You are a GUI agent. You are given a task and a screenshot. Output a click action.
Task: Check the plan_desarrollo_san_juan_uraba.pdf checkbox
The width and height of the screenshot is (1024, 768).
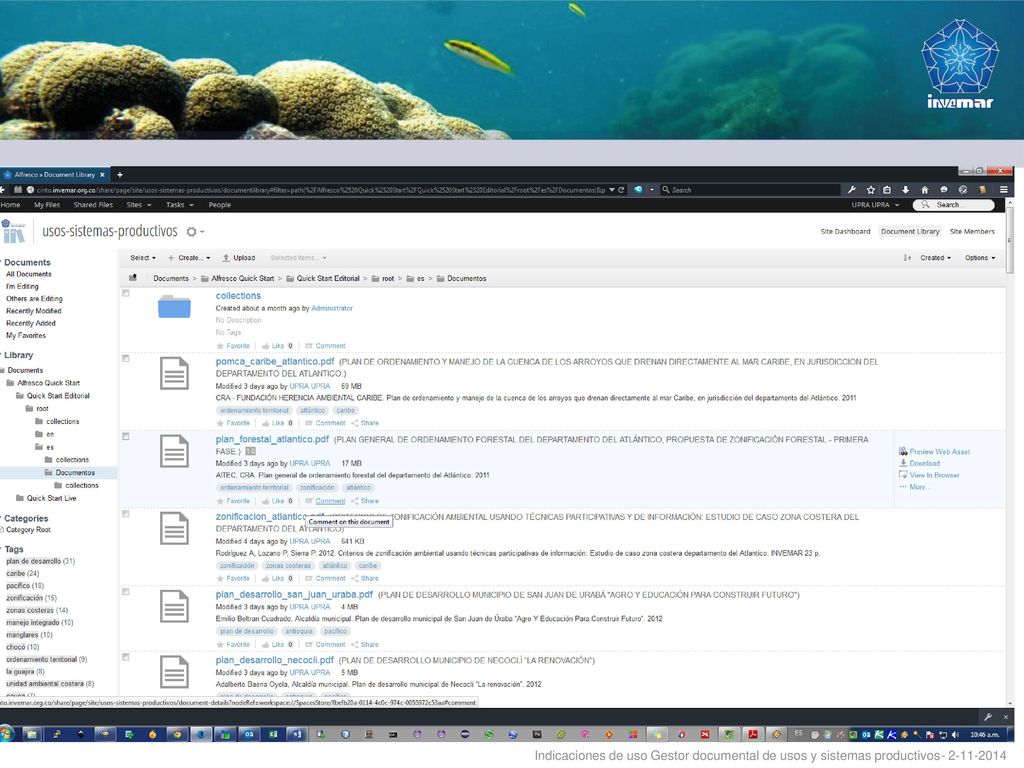coord(126,592)
